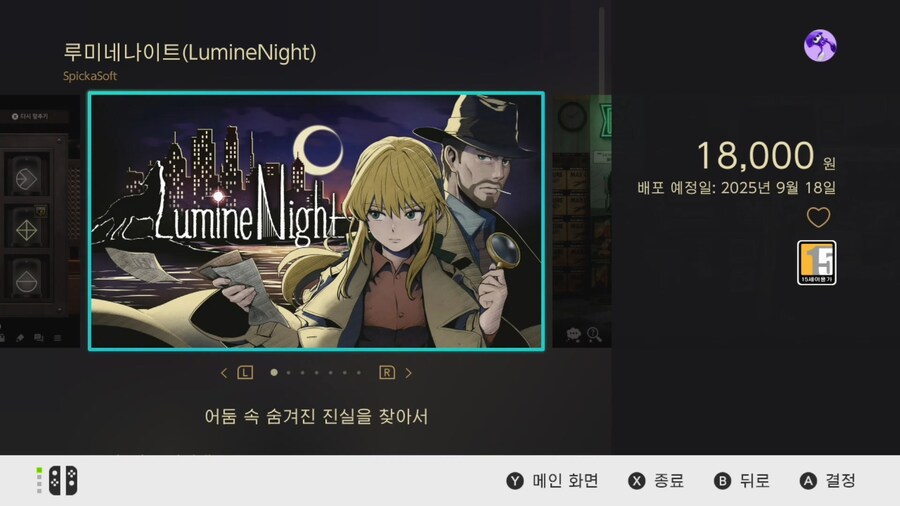
Task: Click the A 결정 button
Action: [828, 481]
